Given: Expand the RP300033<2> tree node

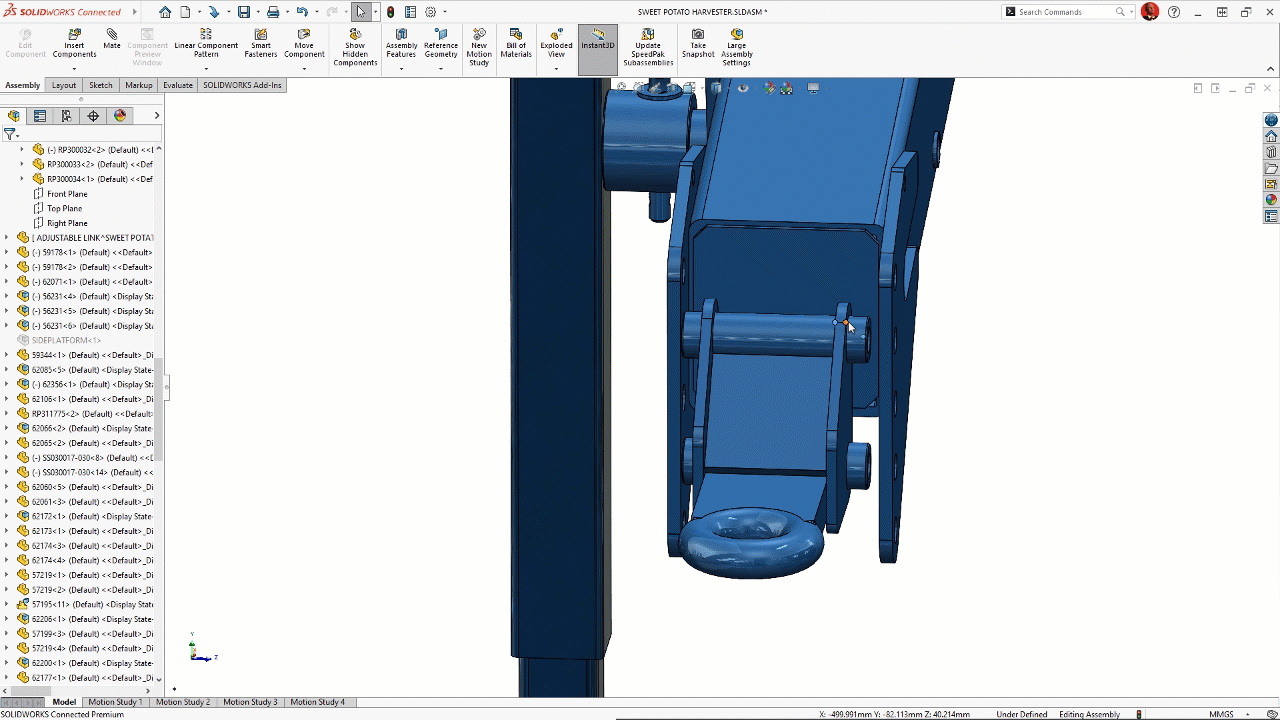Looking at the screenshot, I should pyautogui.click(x=22, y=164).
